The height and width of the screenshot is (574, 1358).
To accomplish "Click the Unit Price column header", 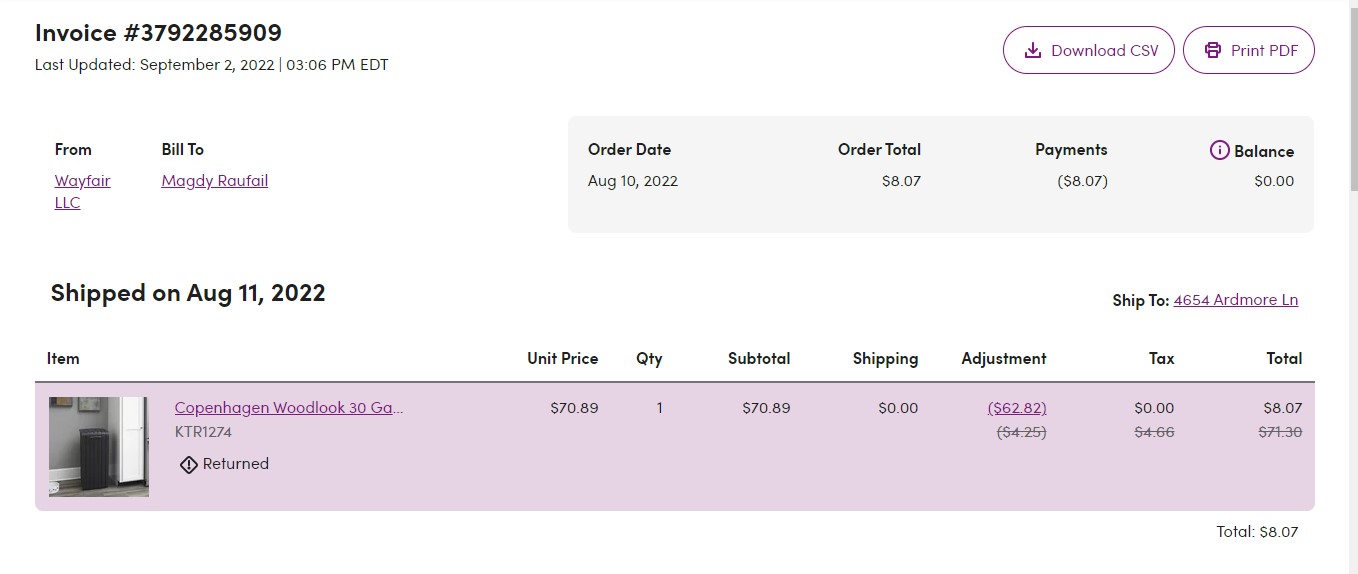I will pyautogui.click(x=563, y=359).
